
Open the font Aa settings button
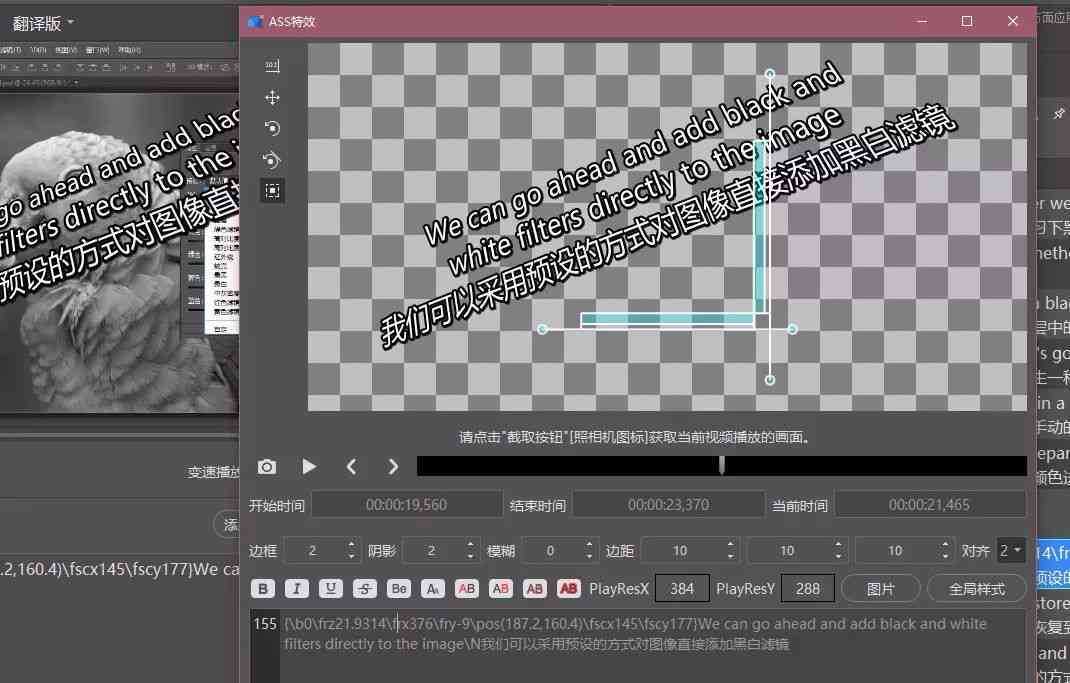pos(433,589)
